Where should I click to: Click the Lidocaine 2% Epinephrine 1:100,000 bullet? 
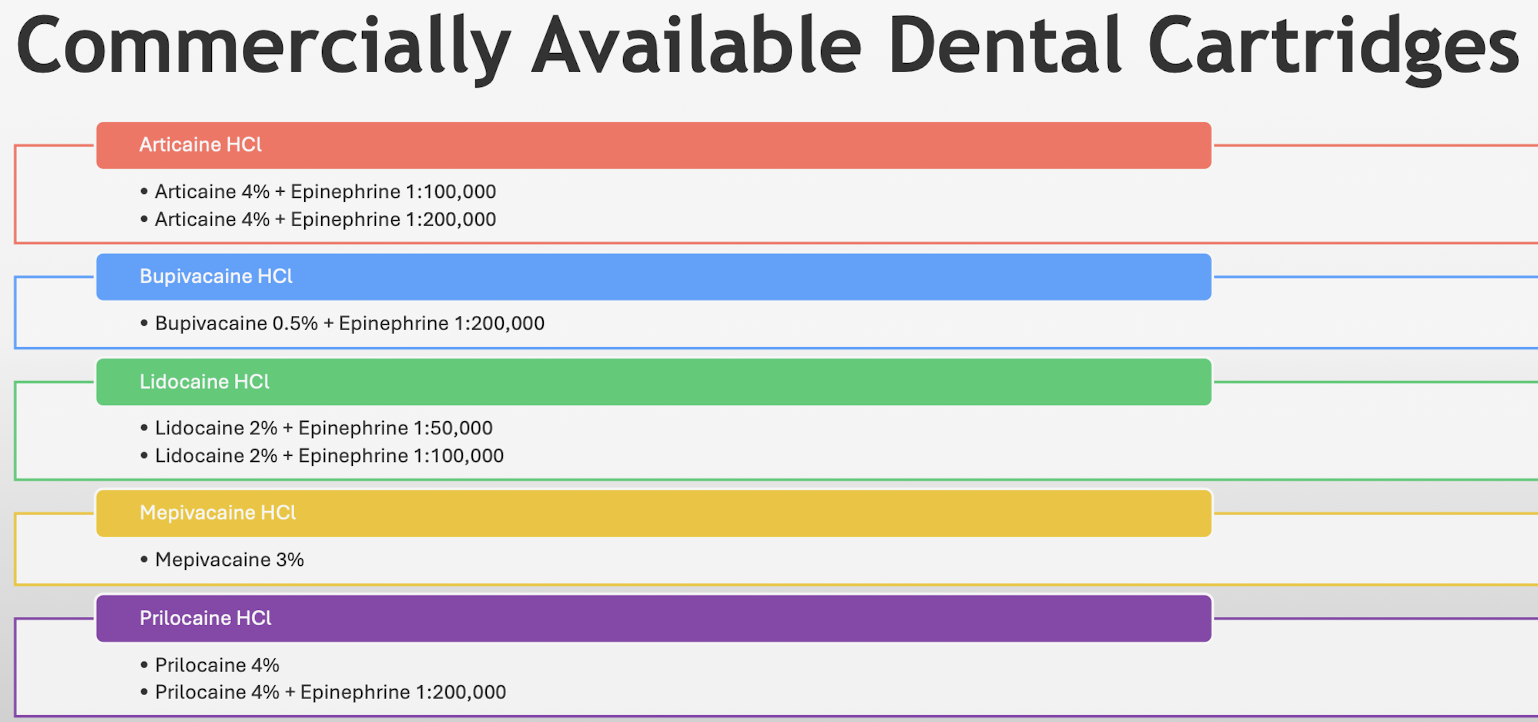coord(329,456)
